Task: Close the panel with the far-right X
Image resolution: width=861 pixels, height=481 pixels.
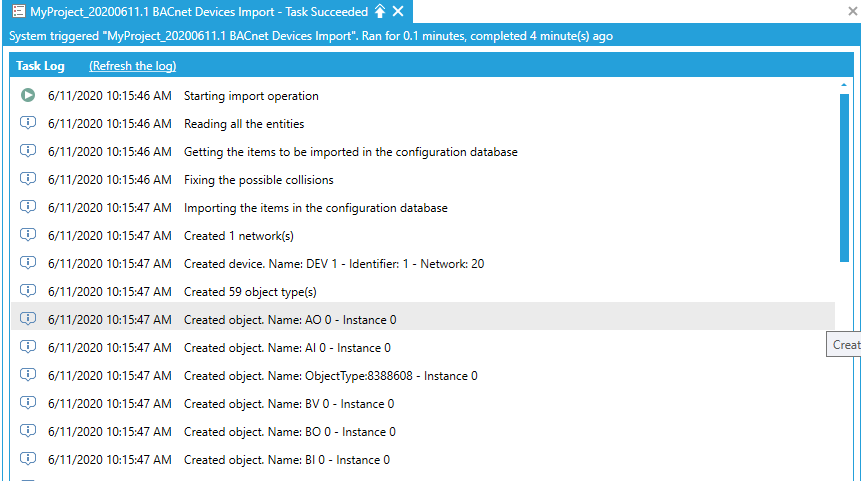Action: [x=851, y=11]
